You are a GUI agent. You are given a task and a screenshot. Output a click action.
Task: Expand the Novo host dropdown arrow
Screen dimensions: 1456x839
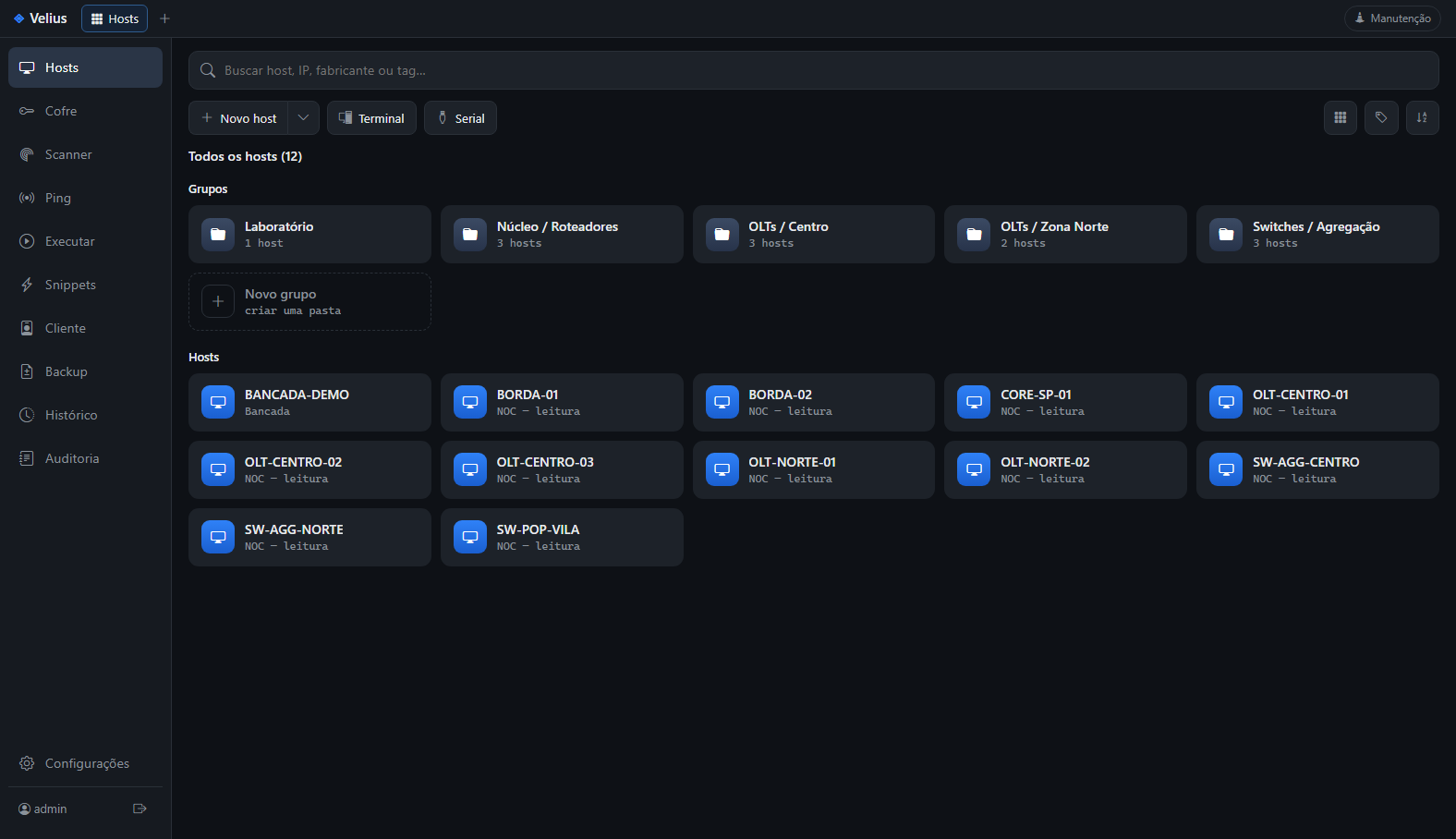click(303, 117)
